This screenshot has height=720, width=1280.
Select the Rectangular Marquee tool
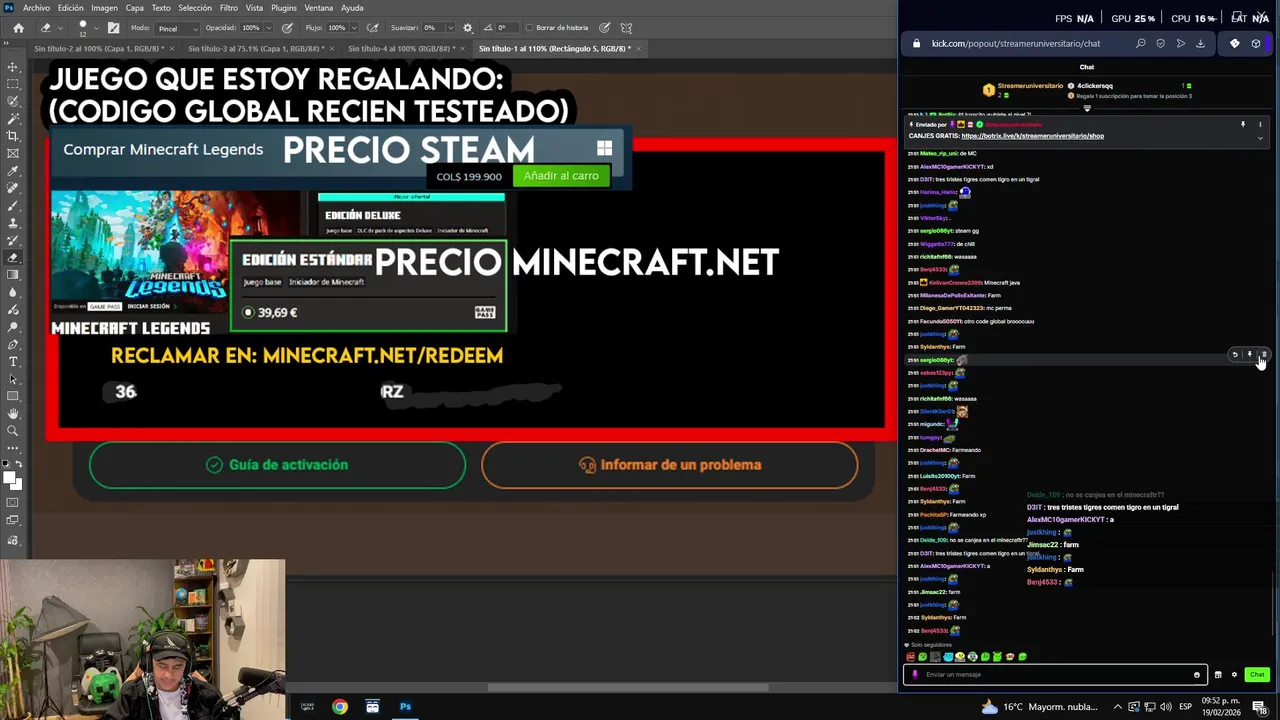click(x=13, y=84)
